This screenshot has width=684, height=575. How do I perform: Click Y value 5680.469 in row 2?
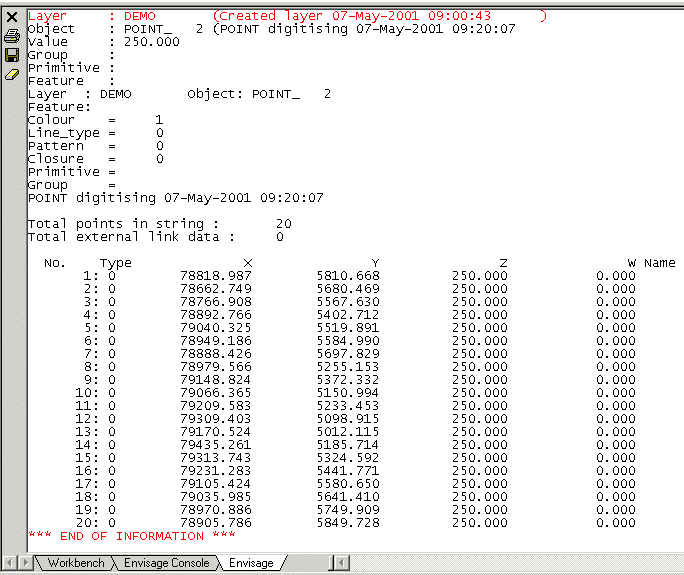coord(348,289)
